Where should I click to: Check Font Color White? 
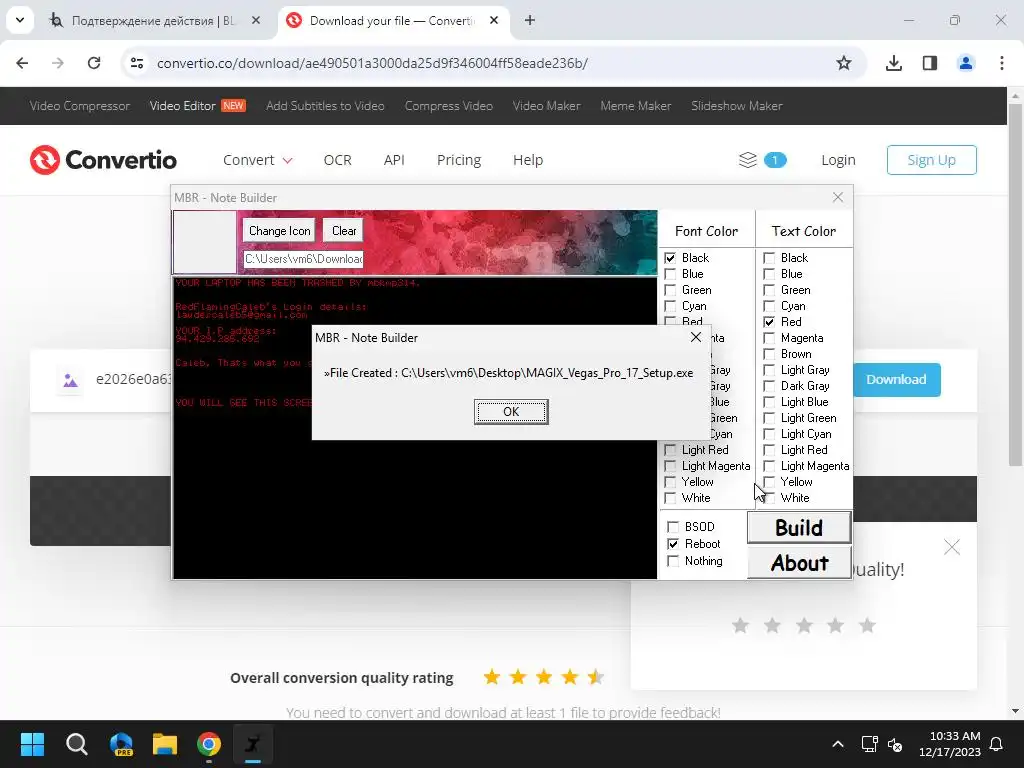tap(670, 498)
